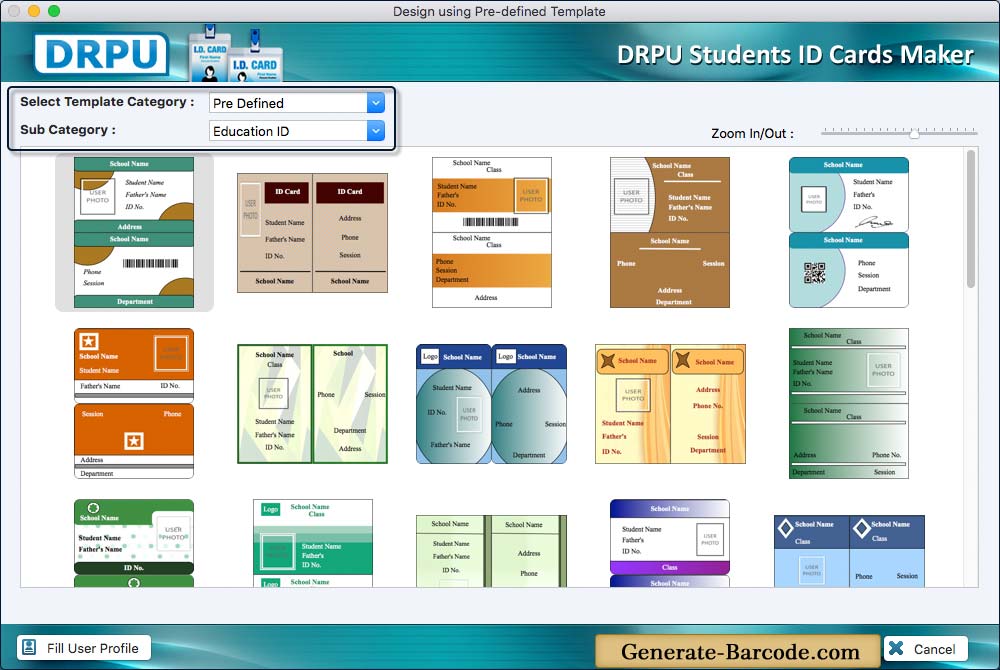Select the brown School Name Class template
The image size is (1000, 670).
670,233
